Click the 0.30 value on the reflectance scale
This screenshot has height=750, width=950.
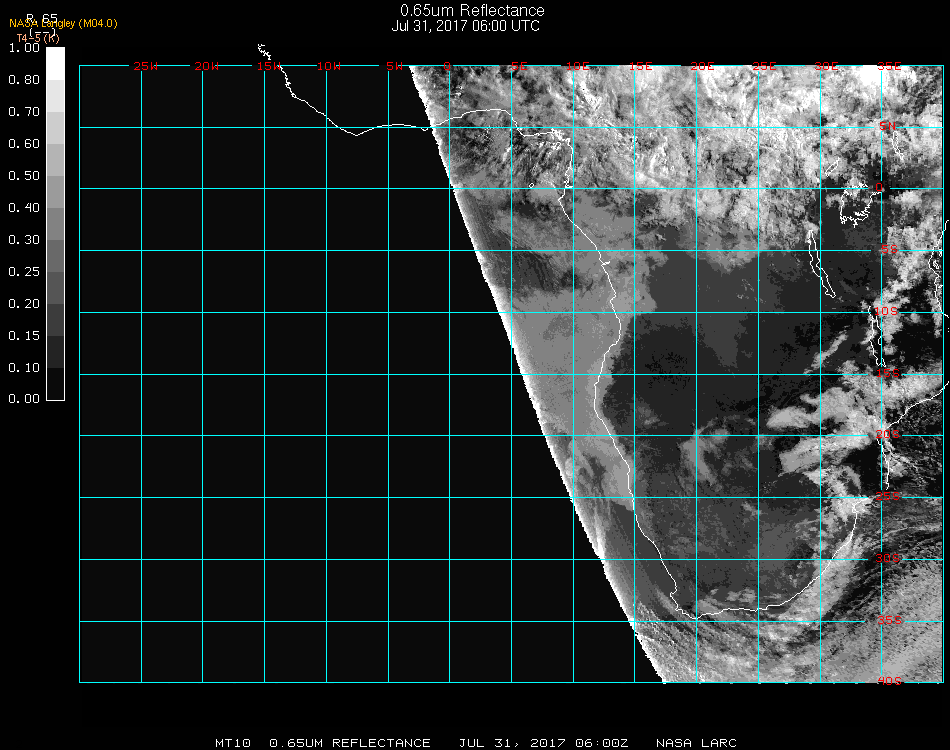24,240
